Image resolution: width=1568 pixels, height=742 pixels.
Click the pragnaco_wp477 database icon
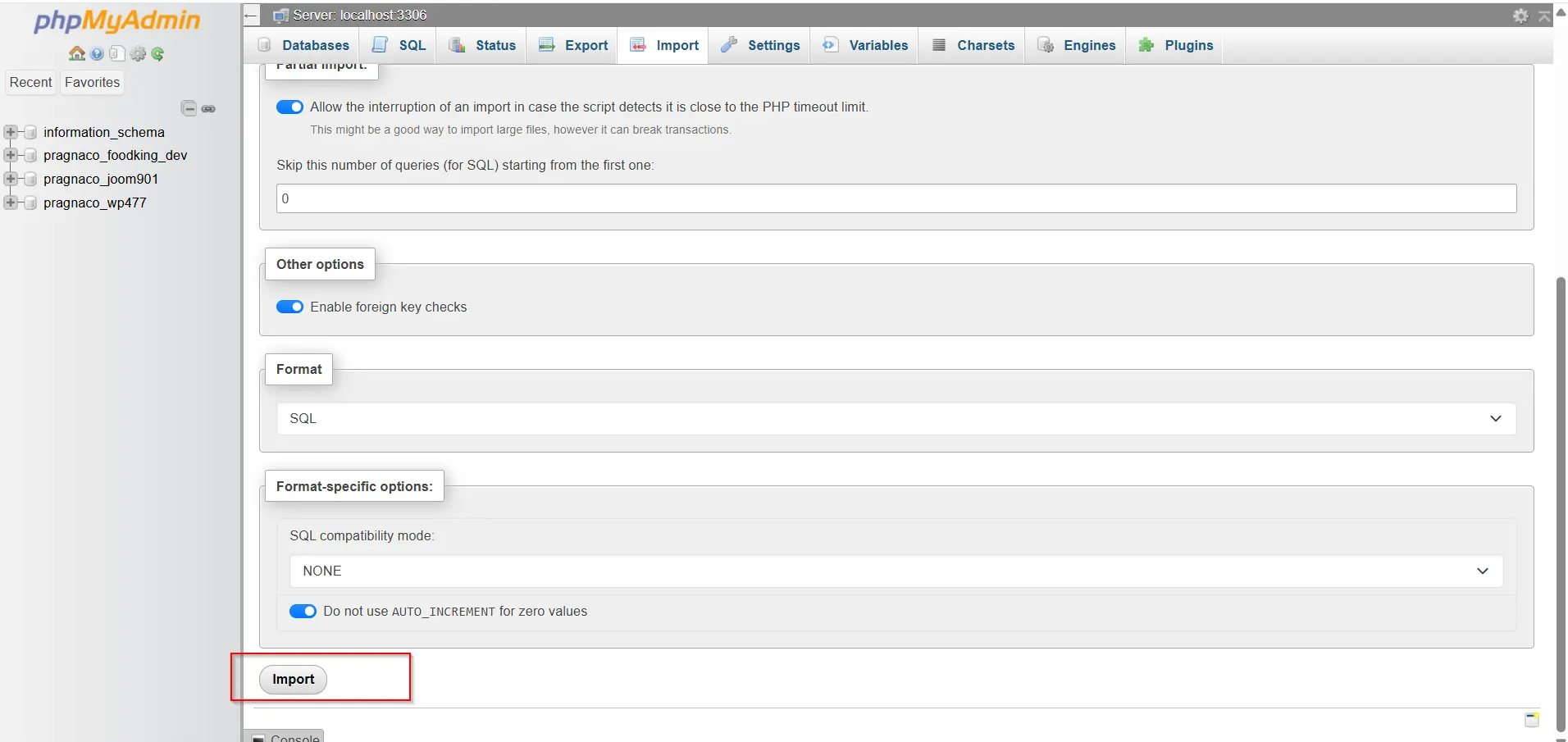[30, 203]
